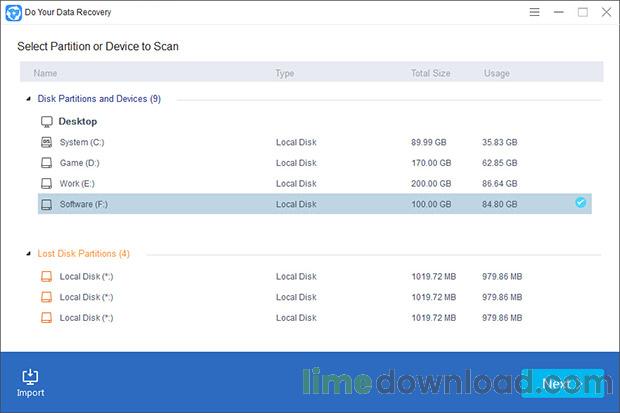Collapse Disk Partitions and Devices group
Image resolution: width=620 pixels, height=413 pixels.
[x=27, y=99]
